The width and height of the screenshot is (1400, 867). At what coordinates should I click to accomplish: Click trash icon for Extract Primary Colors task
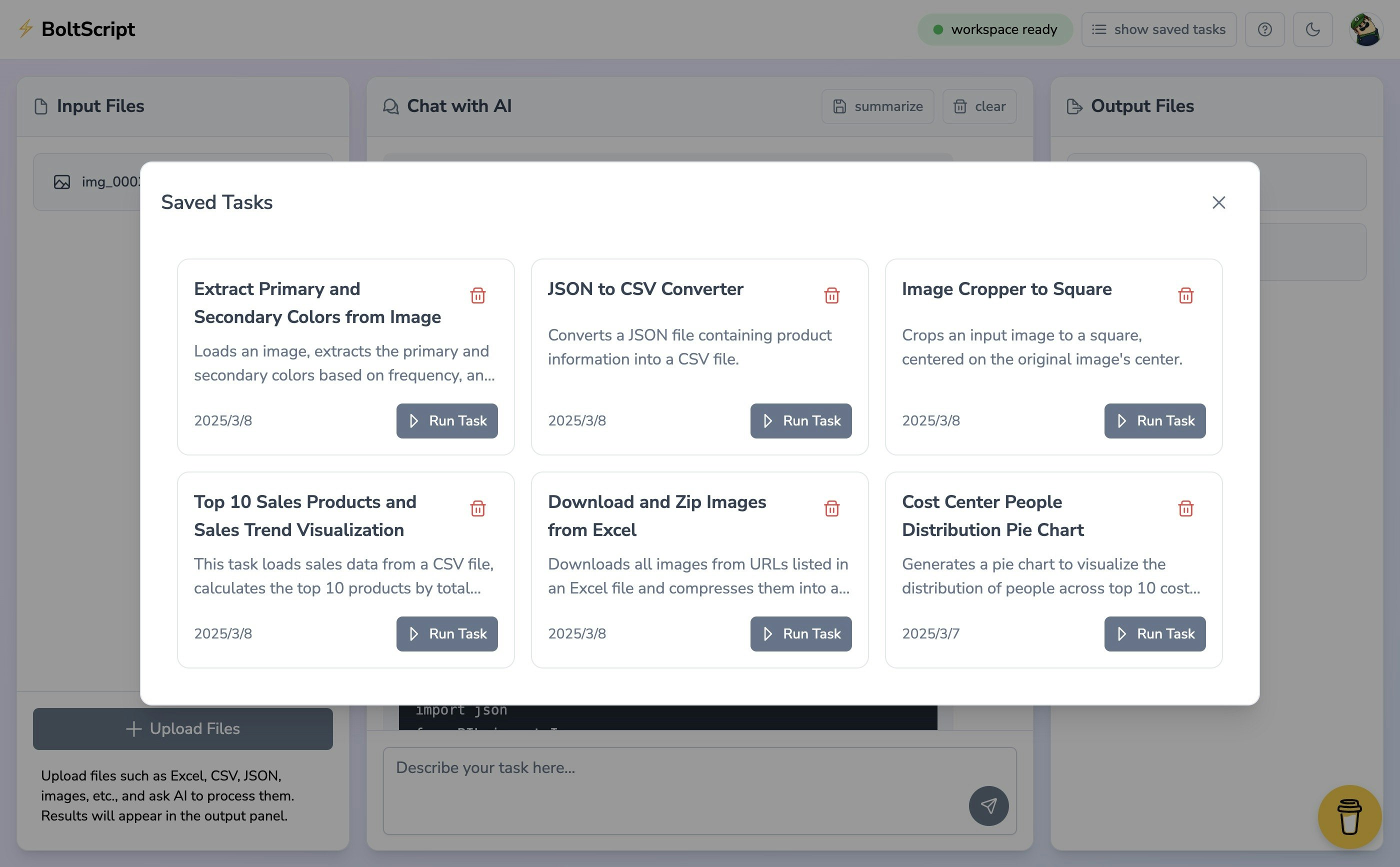point(477,295)
